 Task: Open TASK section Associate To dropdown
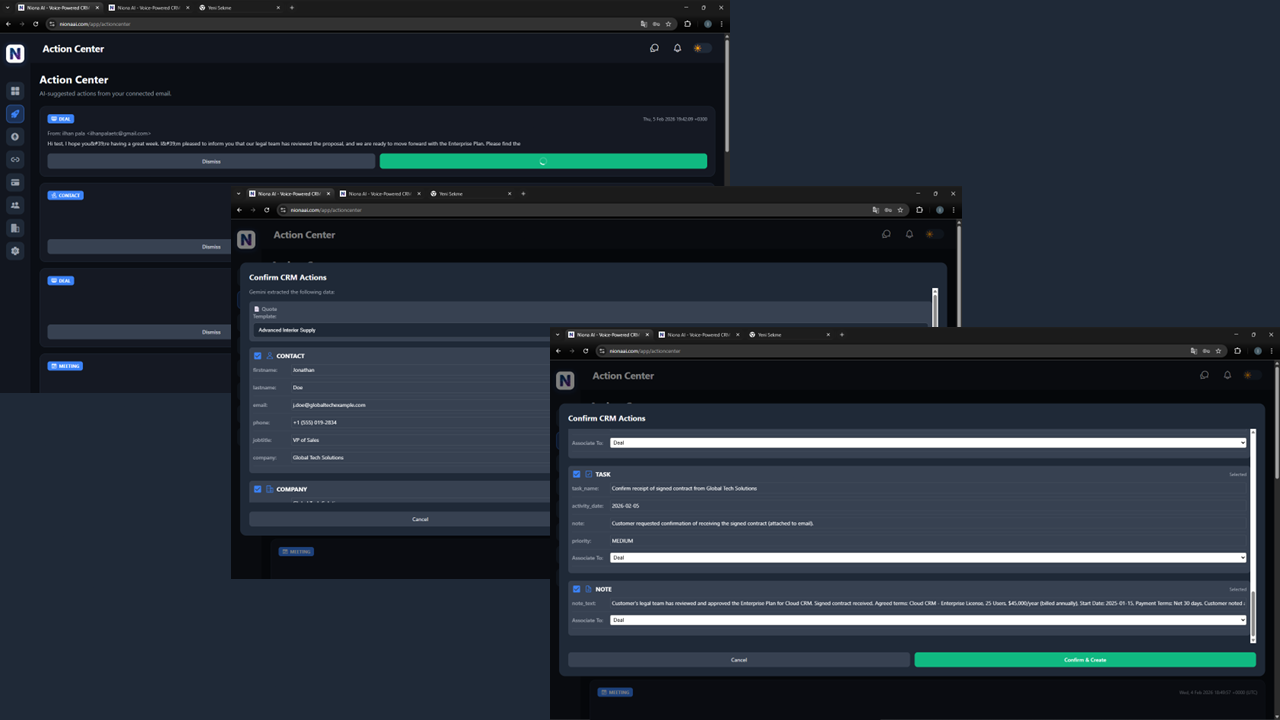(x=928, y=558)
